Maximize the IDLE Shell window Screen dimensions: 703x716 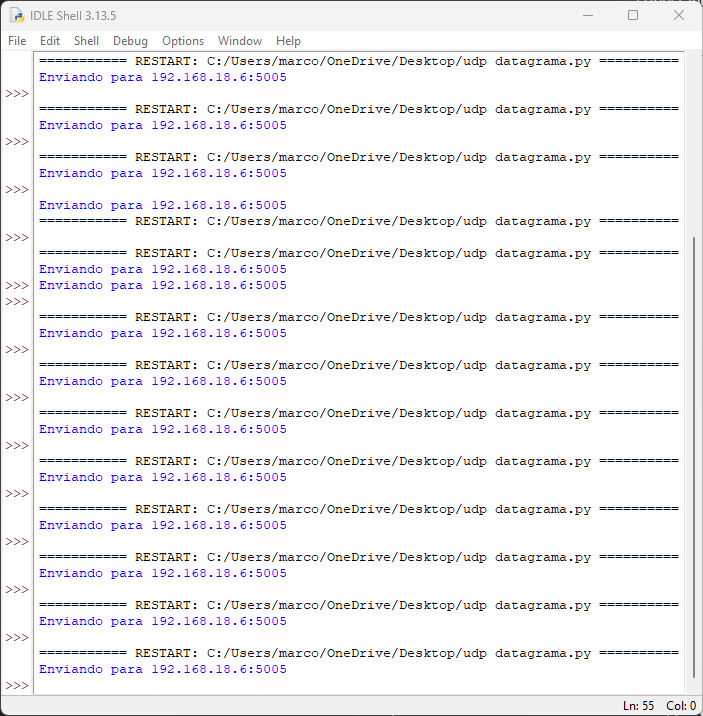click(x=633, y=16)
